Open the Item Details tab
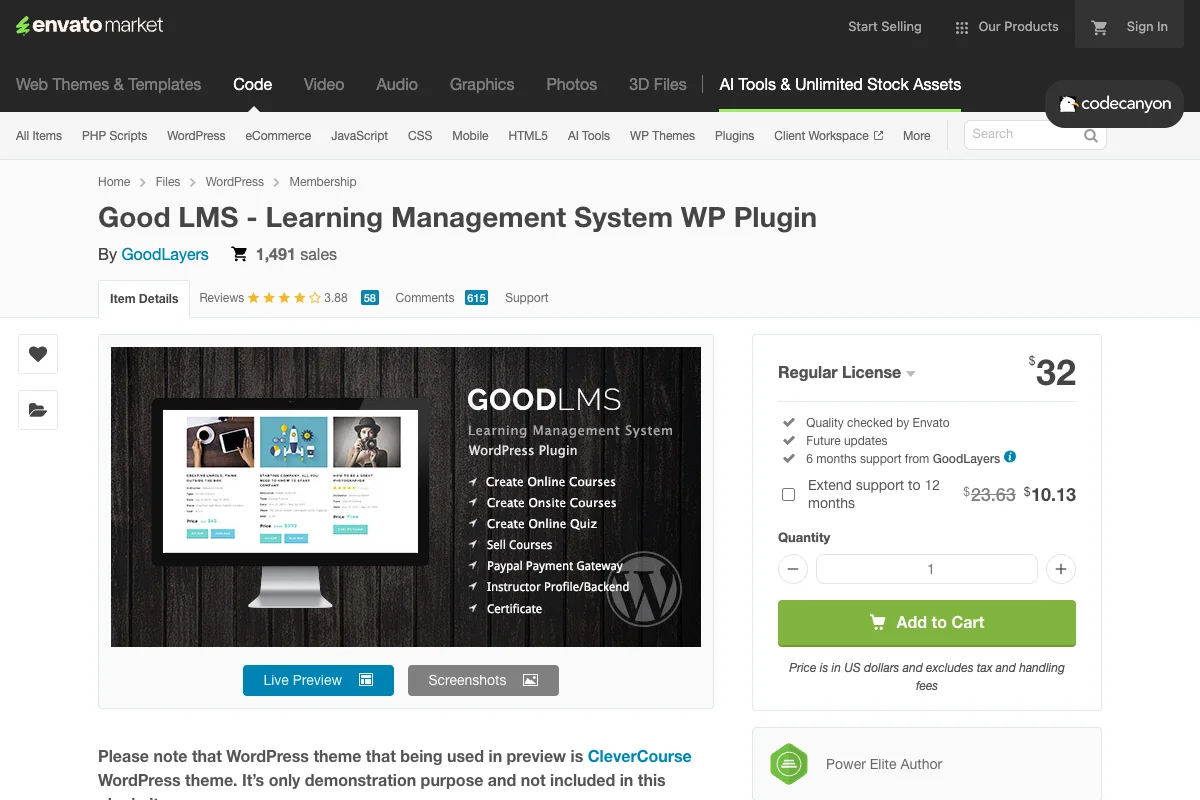 click(144, 299)
